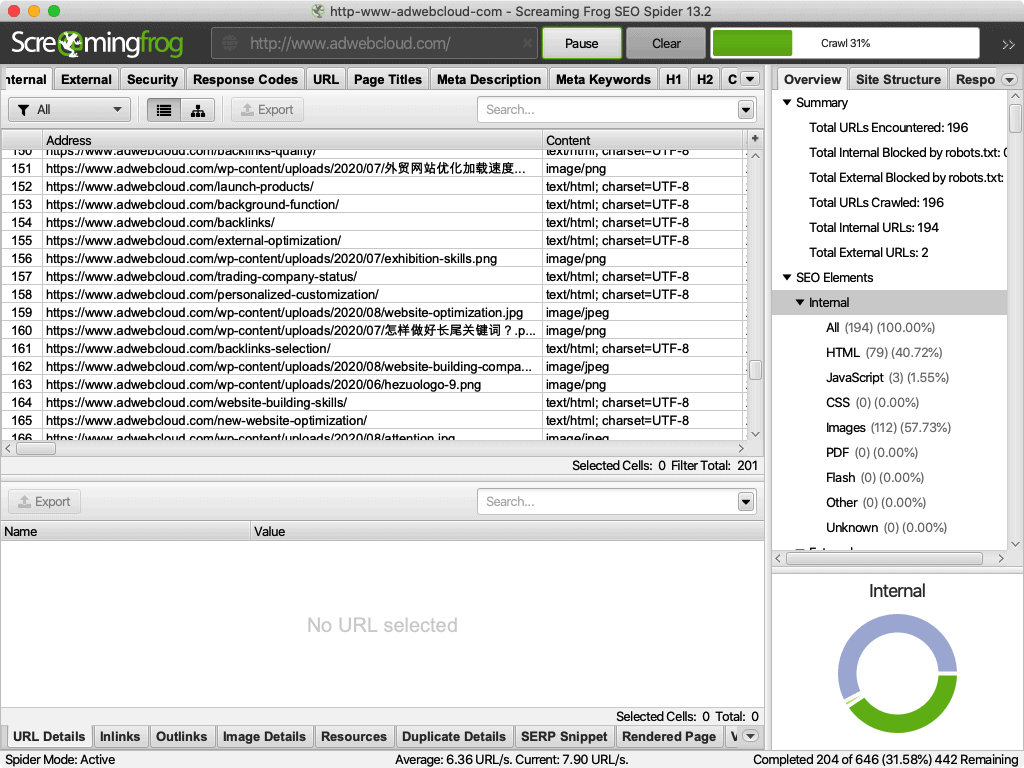Select JavaScript (3) in the Internal tree
This screenshot has height=768, width=1024.
coord(887,377)
